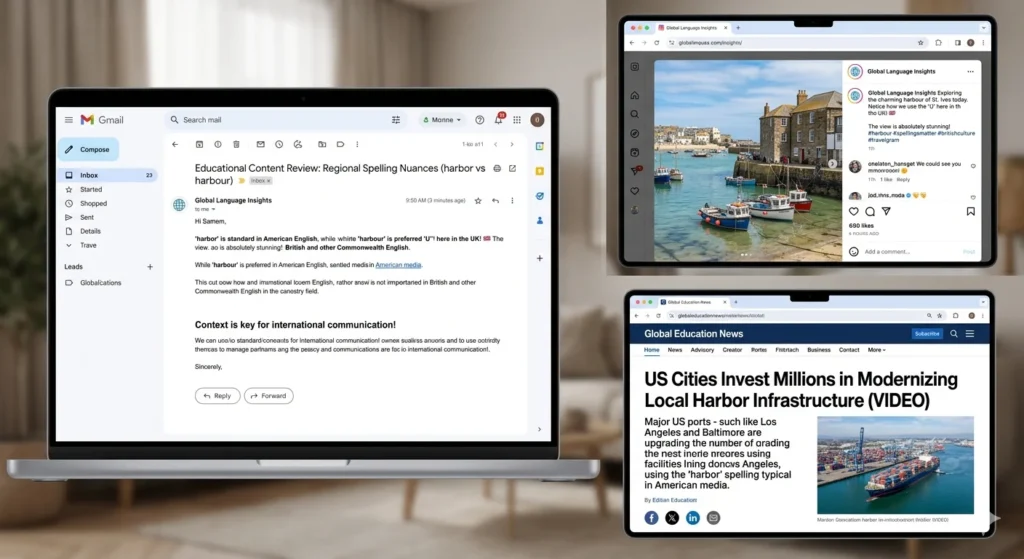Open the More dropdown in news navigation
The height and width of the screenshot is (559, 1024).
click(x=876, y=350)
